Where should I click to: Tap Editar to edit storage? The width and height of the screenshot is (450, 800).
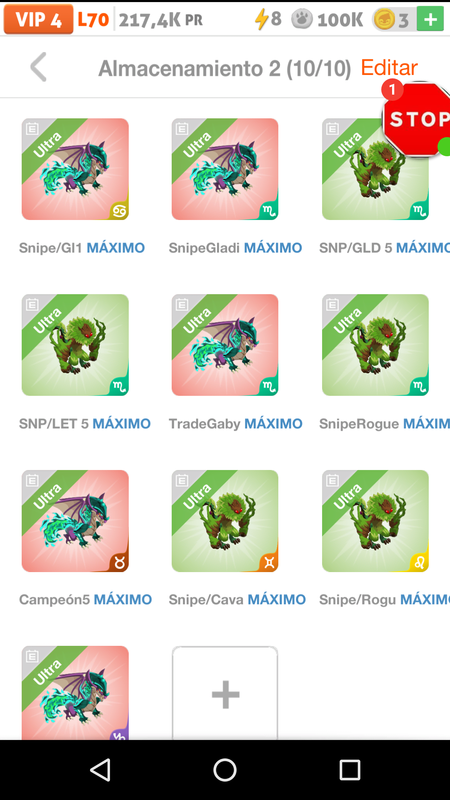pos(389,67)
